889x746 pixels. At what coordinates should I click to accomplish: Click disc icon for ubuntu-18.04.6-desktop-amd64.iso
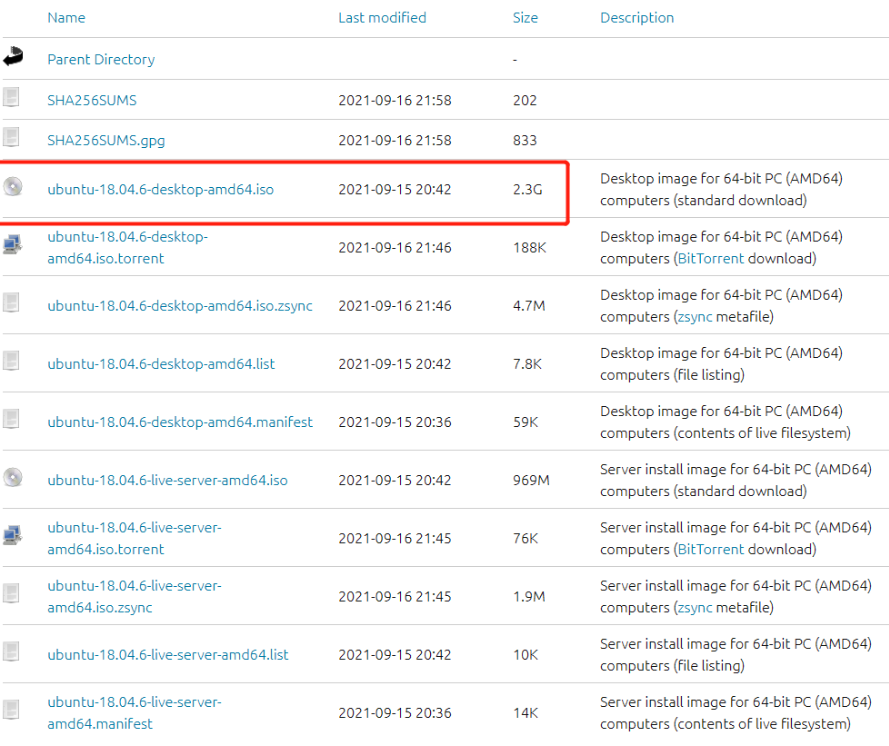point(12,186)
